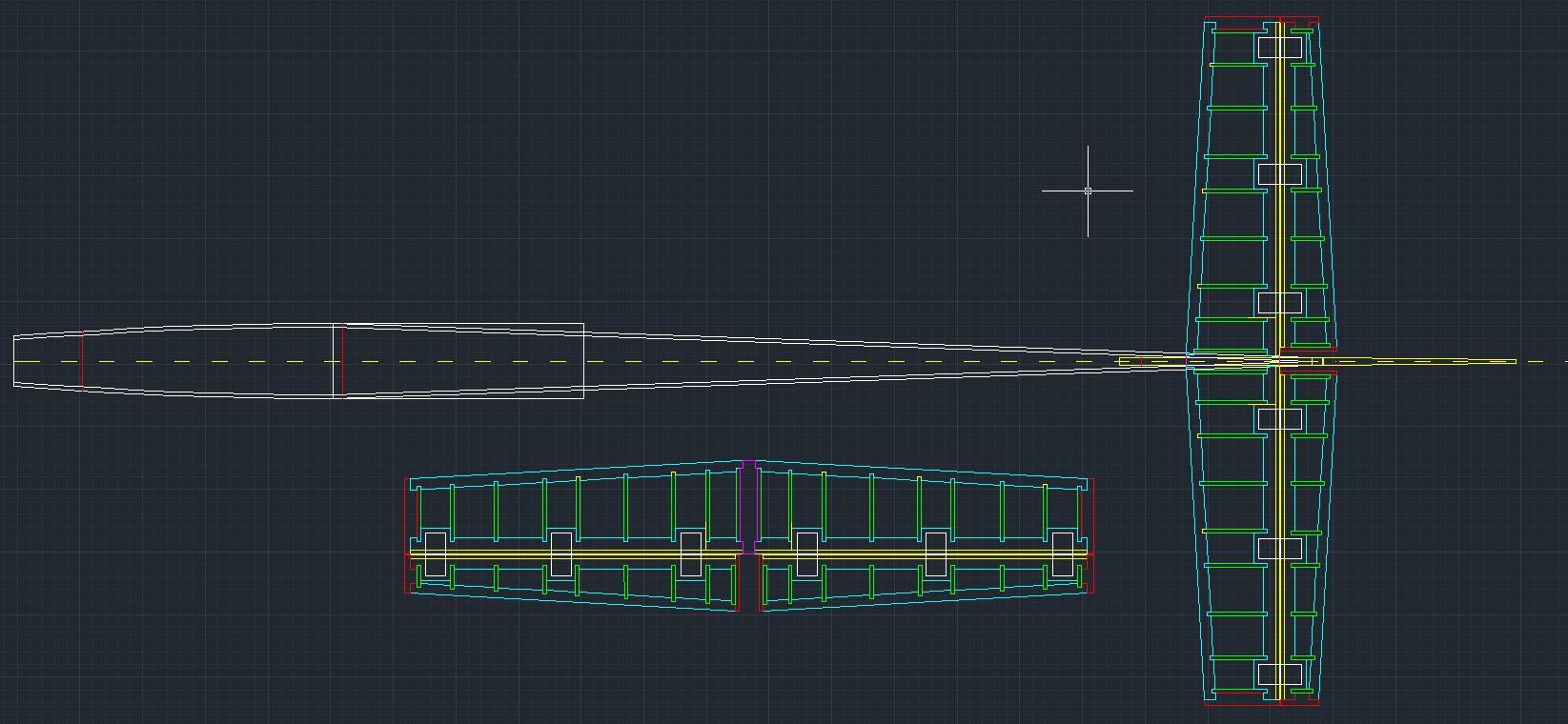Viewport: 1568px width, 724px height.
Task: Pick the bottommost white rectangle in the vertical wing
Action: click(x=1279, y=674)
